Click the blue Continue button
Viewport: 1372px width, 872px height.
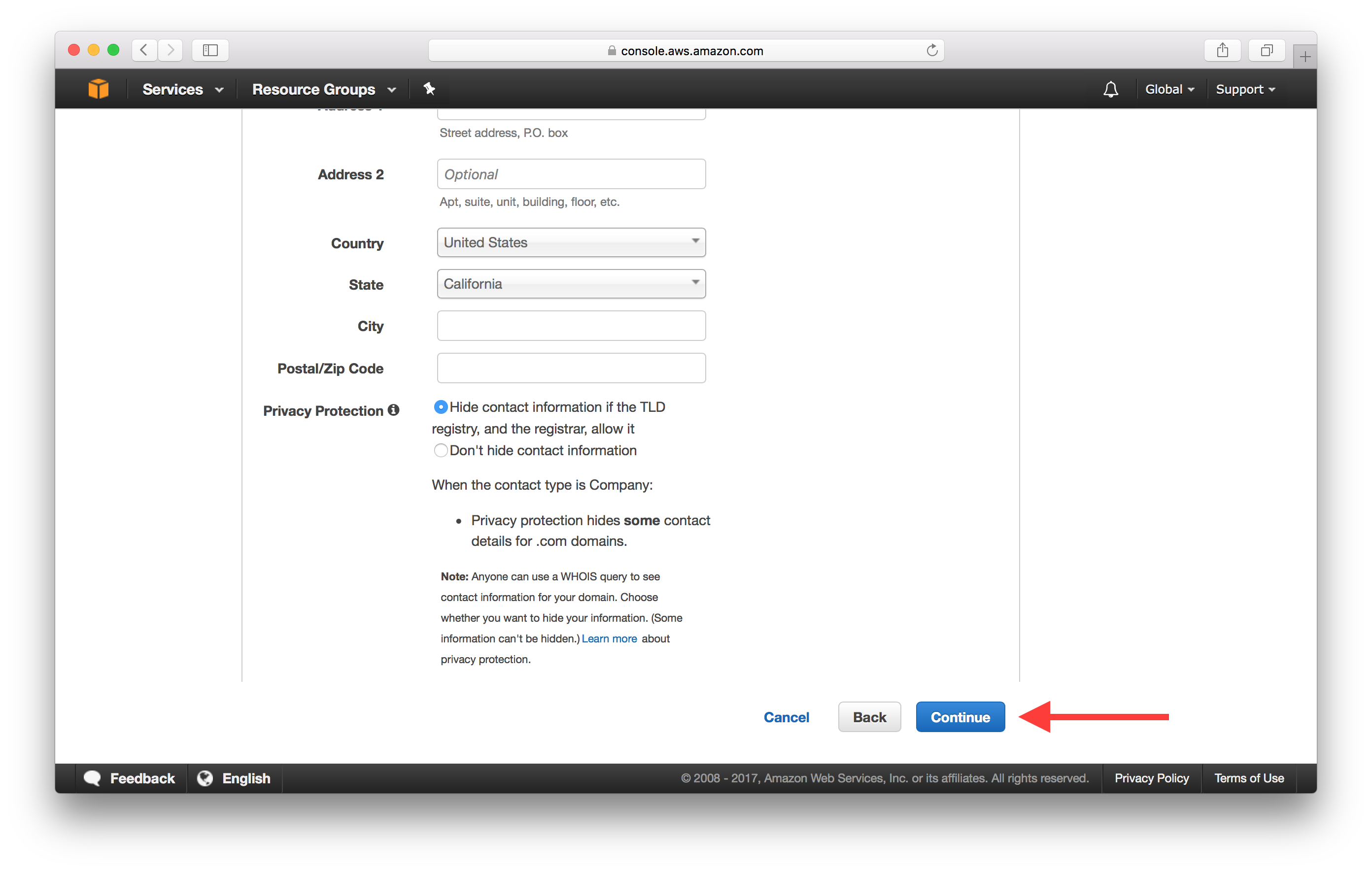point(960,717)
